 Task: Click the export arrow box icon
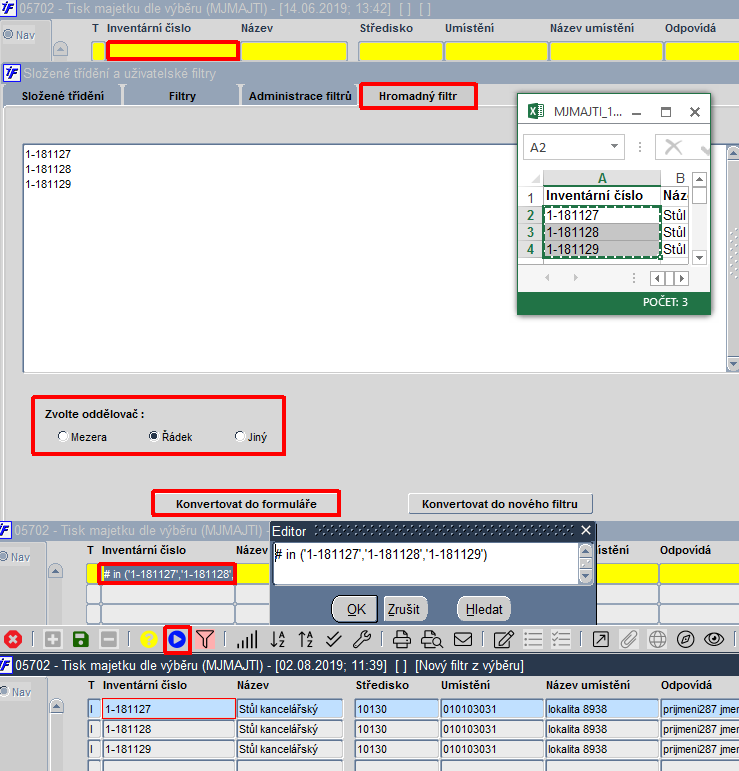coord(600,639)
